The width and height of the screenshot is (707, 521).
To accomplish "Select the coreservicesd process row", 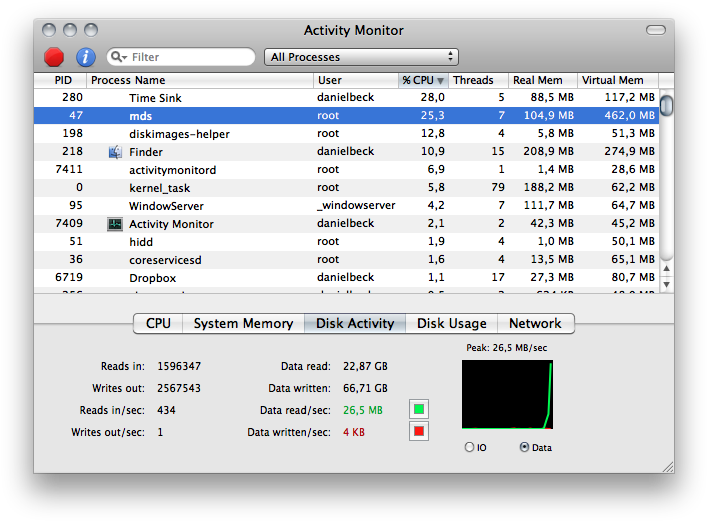I will 346,260.
